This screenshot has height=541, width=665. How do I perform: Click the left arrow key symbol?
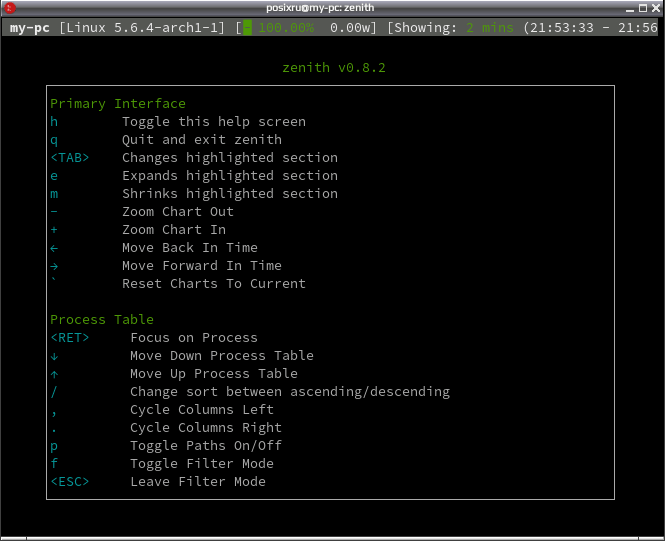[x=54, y=248]
